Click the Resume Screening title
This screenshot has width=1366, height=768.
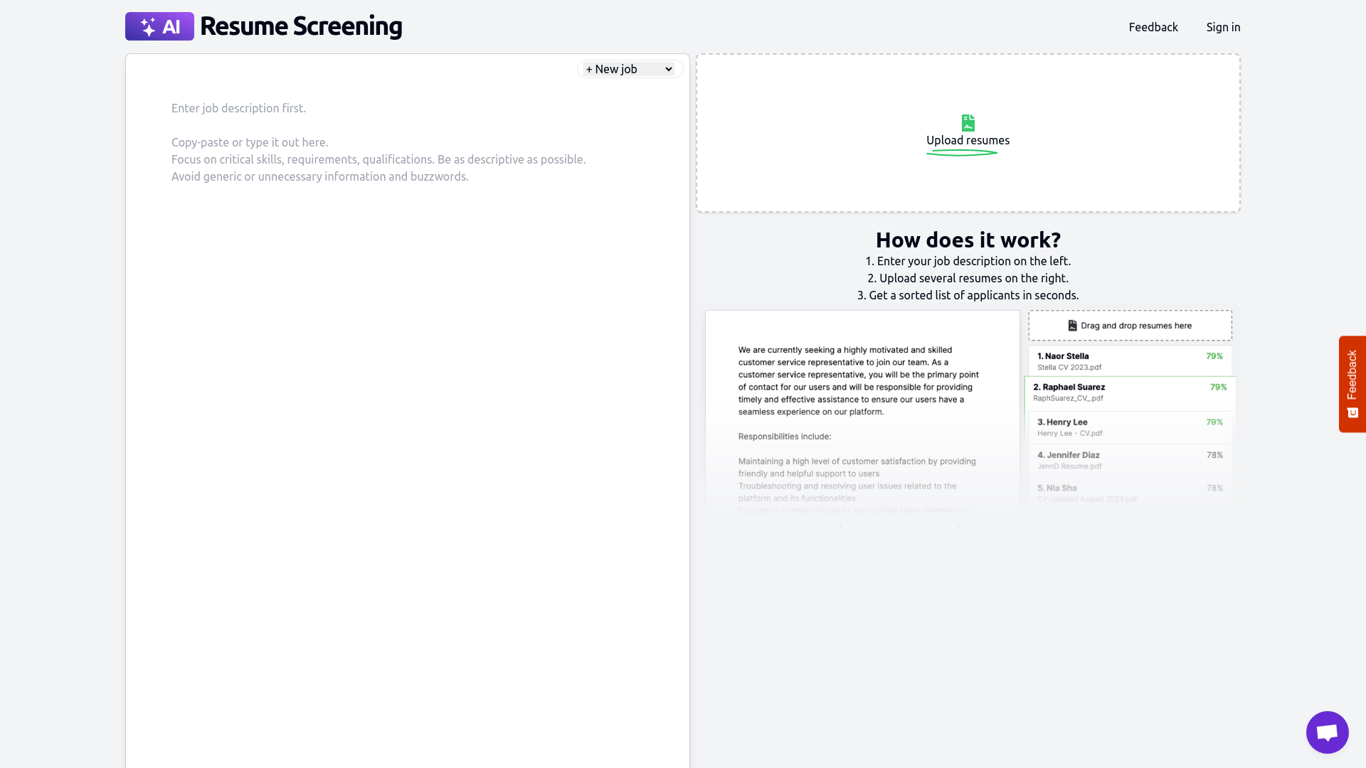301,26
